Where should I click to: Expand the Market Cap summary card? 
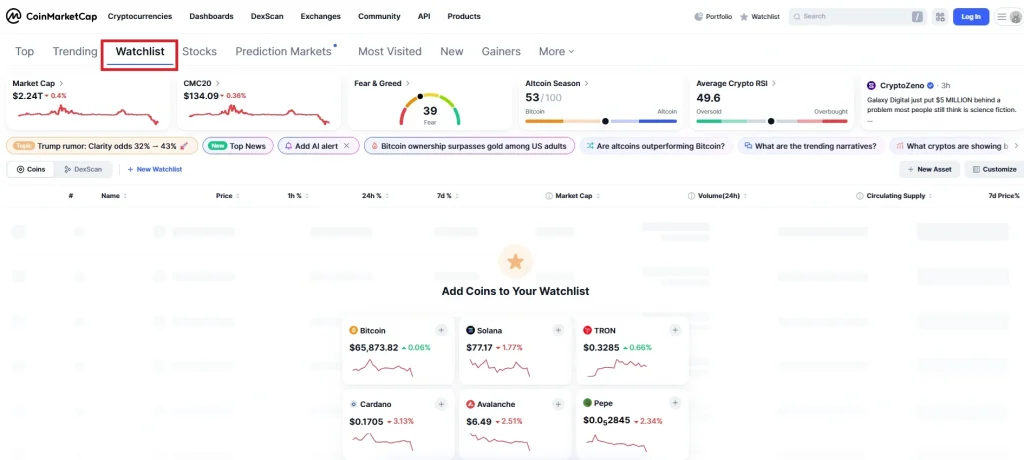tap(38, 84)
